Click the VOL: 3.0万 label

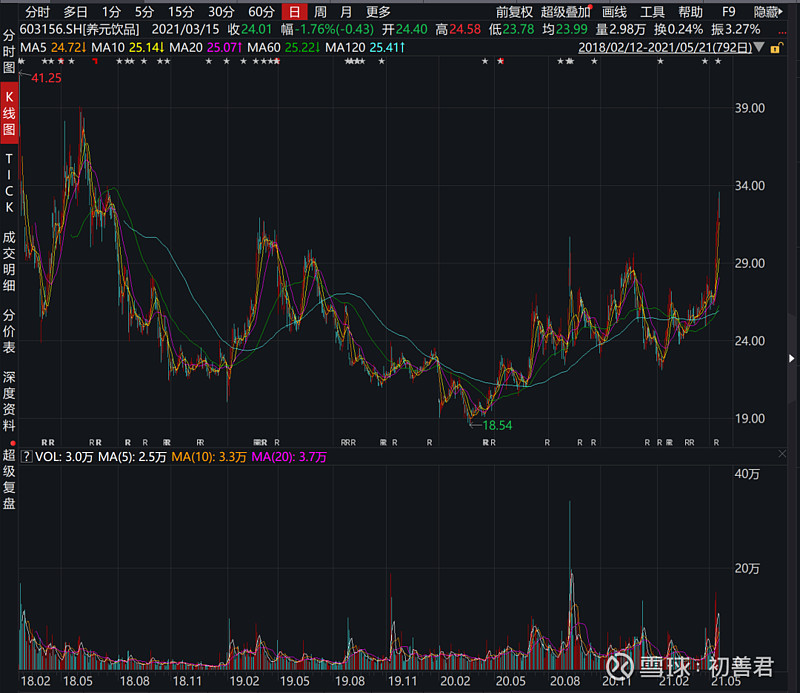click(x=64, y=457)
